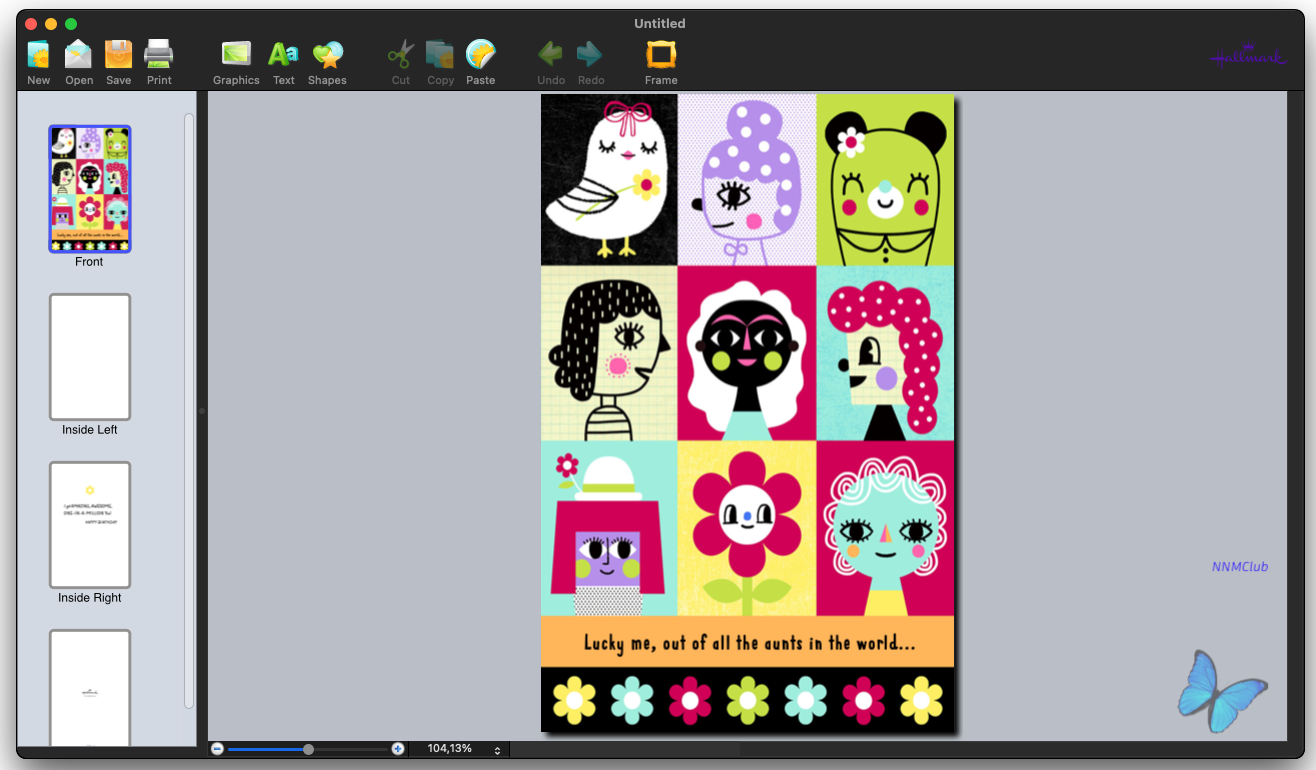The image size is (1316, 770).
Task: Select the Inside Left page thumbnail
Action: 90,357
